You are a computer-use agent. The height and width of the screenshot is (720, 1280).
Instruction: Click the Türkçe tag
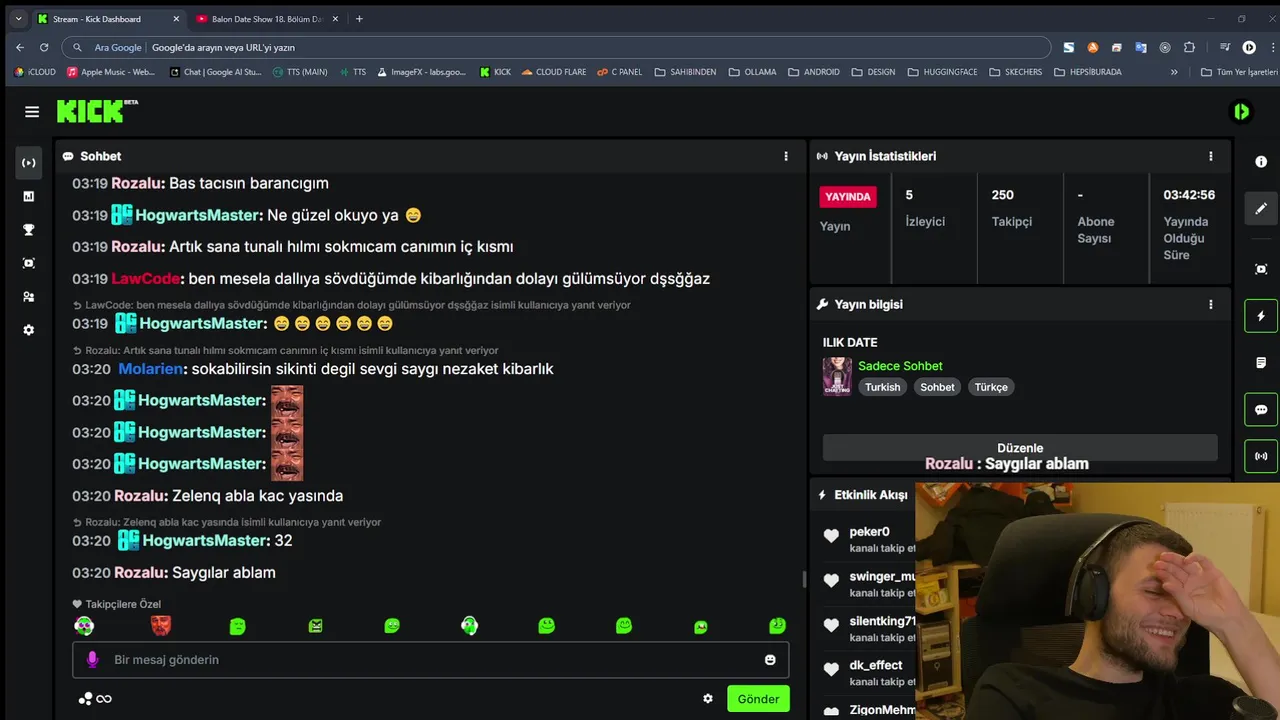click(991, 387)
